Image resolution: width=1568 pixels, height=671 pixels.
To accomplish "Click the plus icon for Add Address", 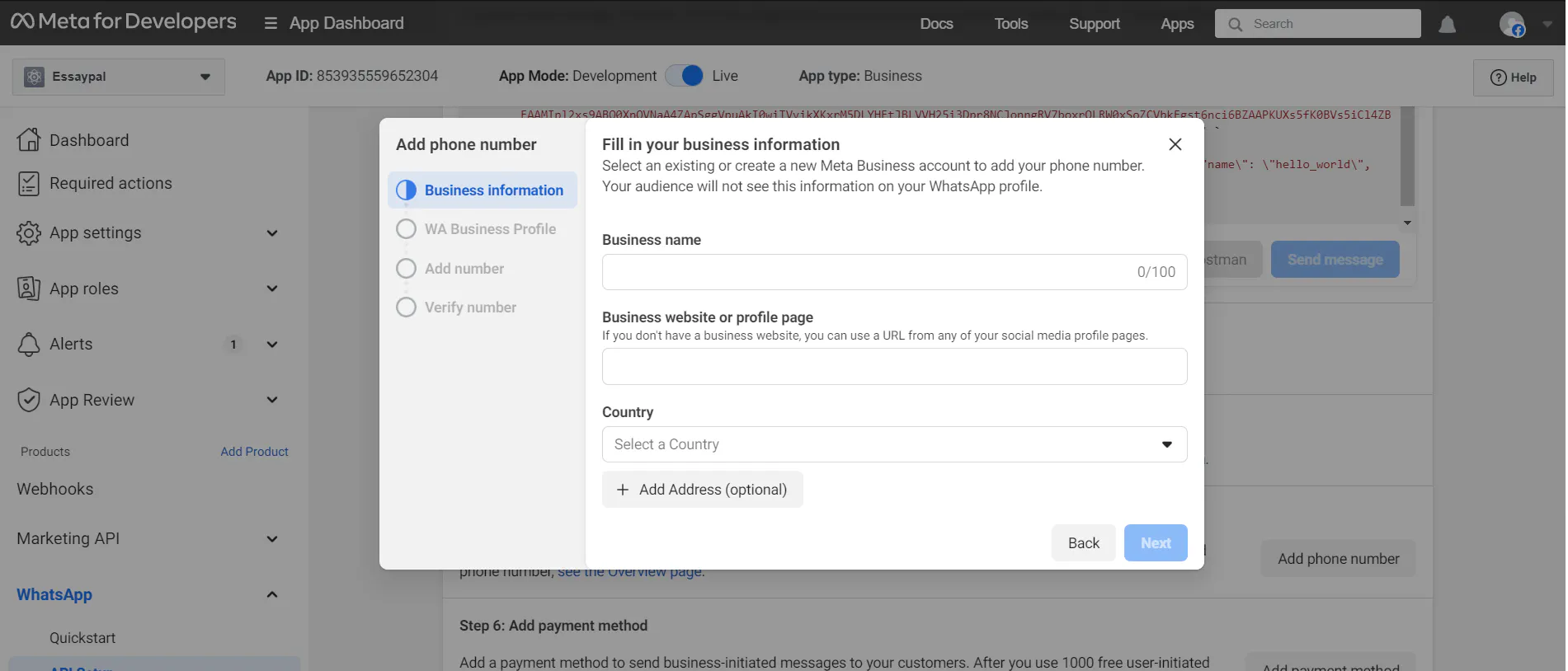I will coord(623,490).
